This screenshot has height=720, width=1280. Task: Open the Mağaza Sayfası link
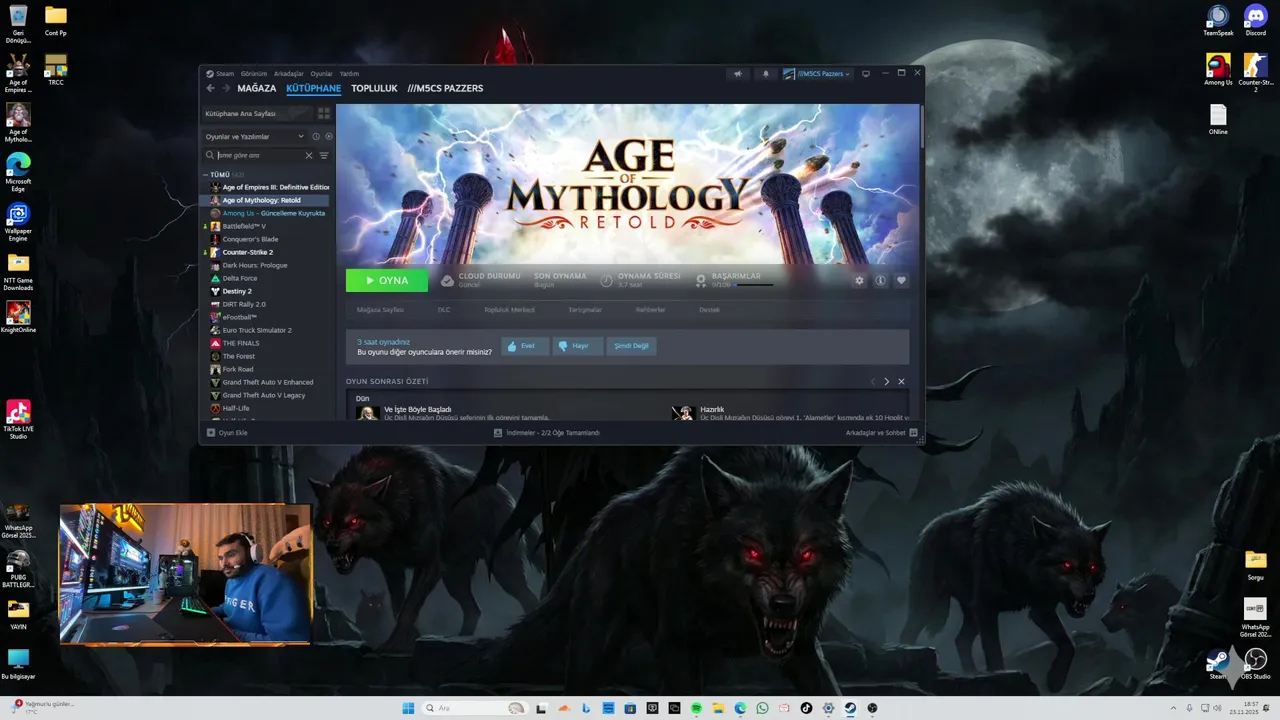tap(380, 310)
